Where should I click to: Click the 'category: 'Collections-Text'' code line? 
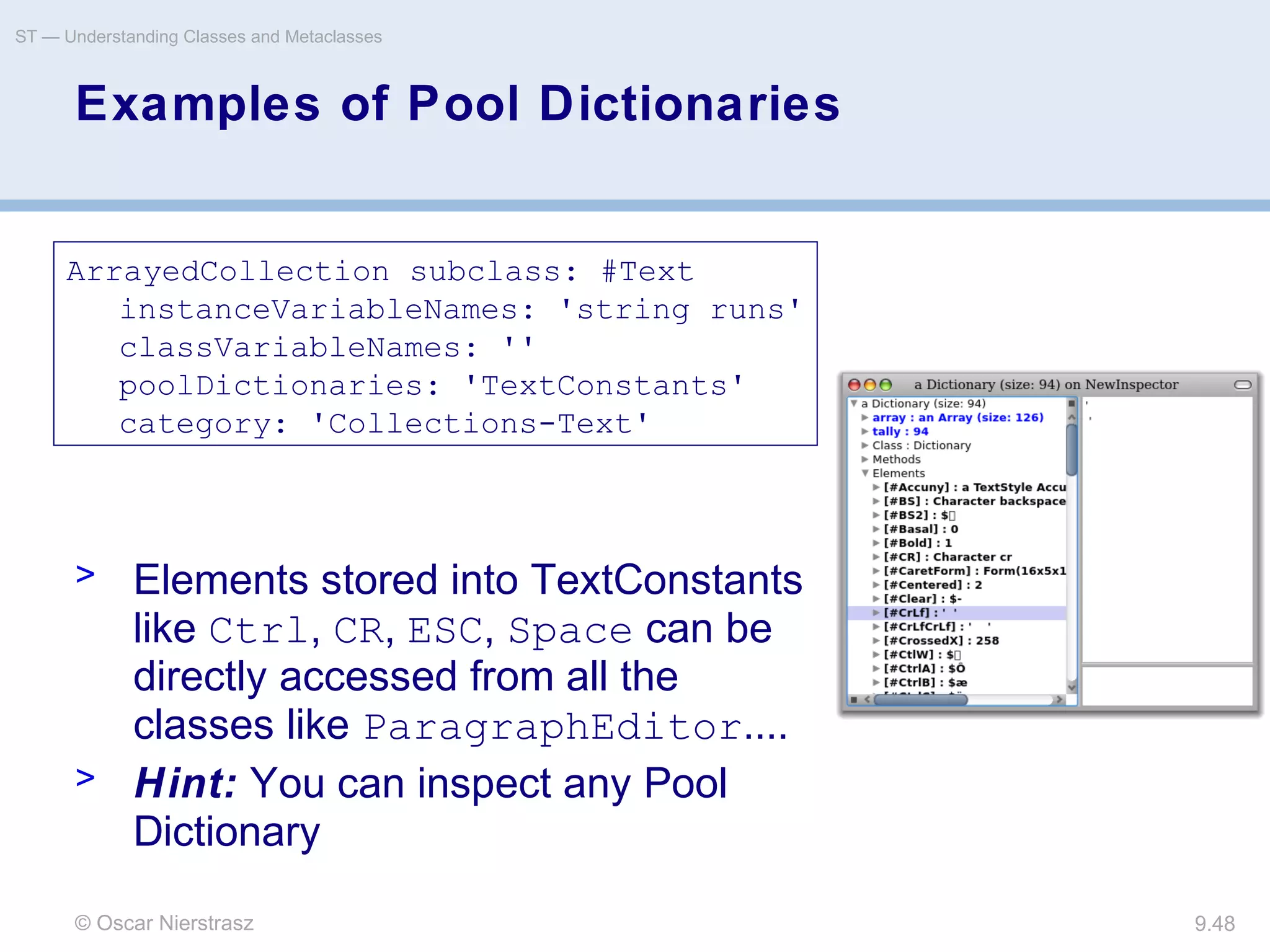click(x=384, y=425)
